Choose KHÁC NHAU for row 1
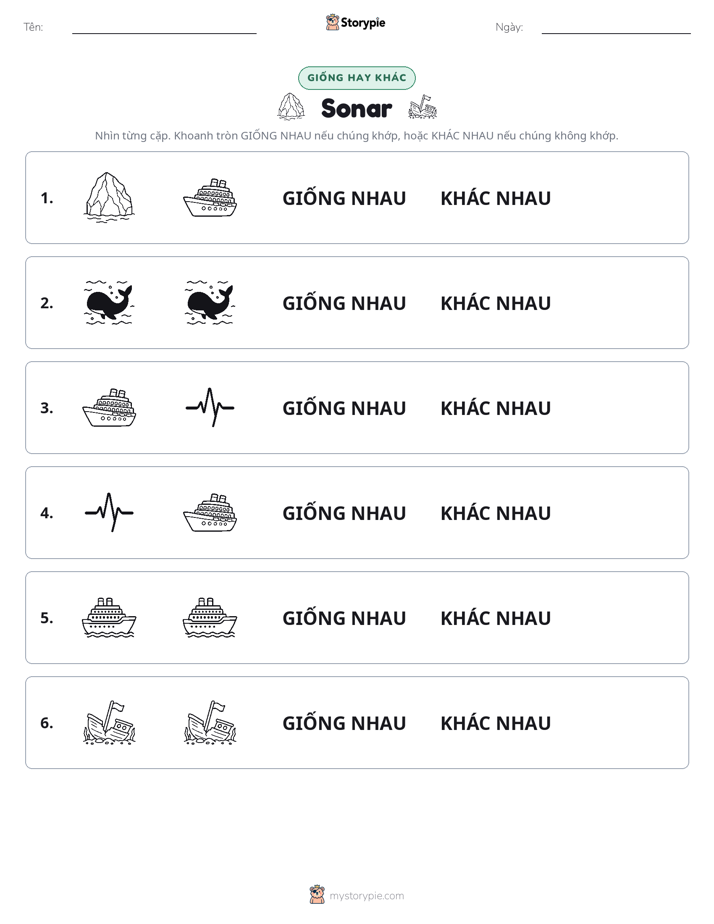The width and height of the screenshot is (714, 924). tap(495, 198)
